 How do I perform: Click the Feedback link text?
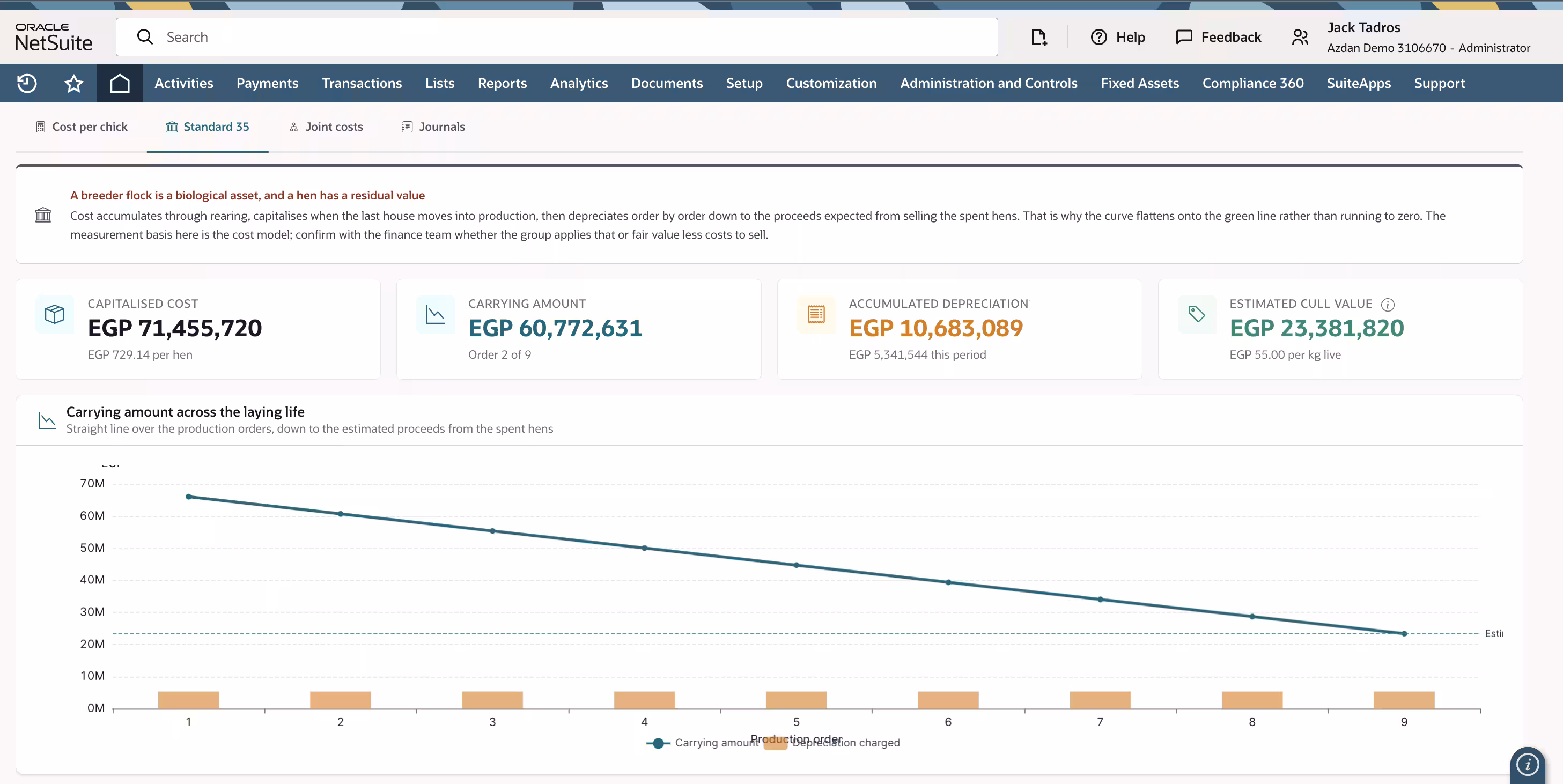(x=1230, y=38)
